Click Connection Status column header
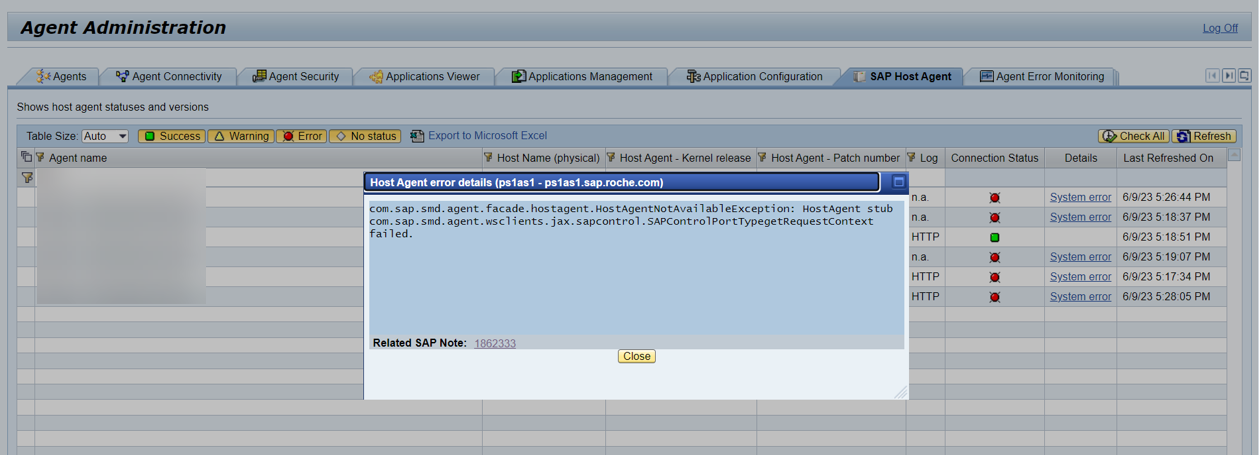 tap(994, 158)
